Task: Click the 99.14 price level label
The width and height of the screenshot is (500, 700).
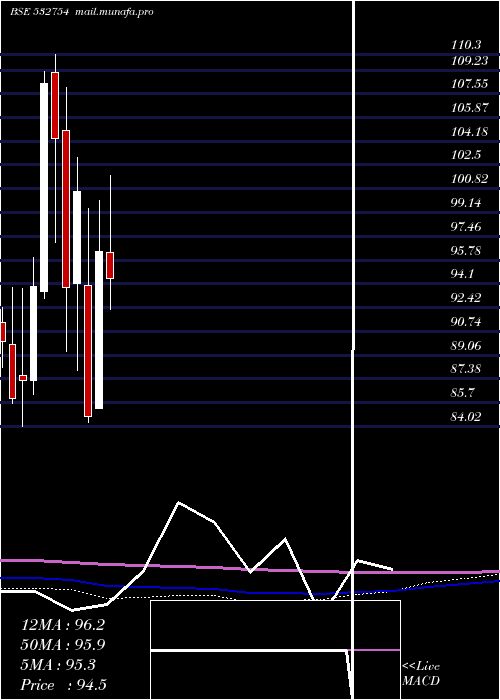Action: (x=466, y=203)
